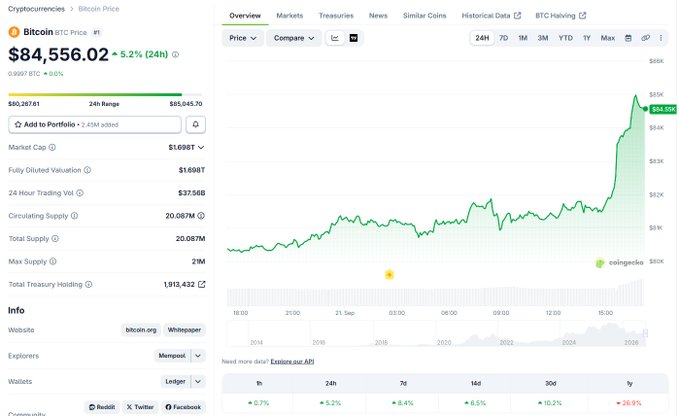
Task: Open the Historical Data tab
Action: click(491, 16)
